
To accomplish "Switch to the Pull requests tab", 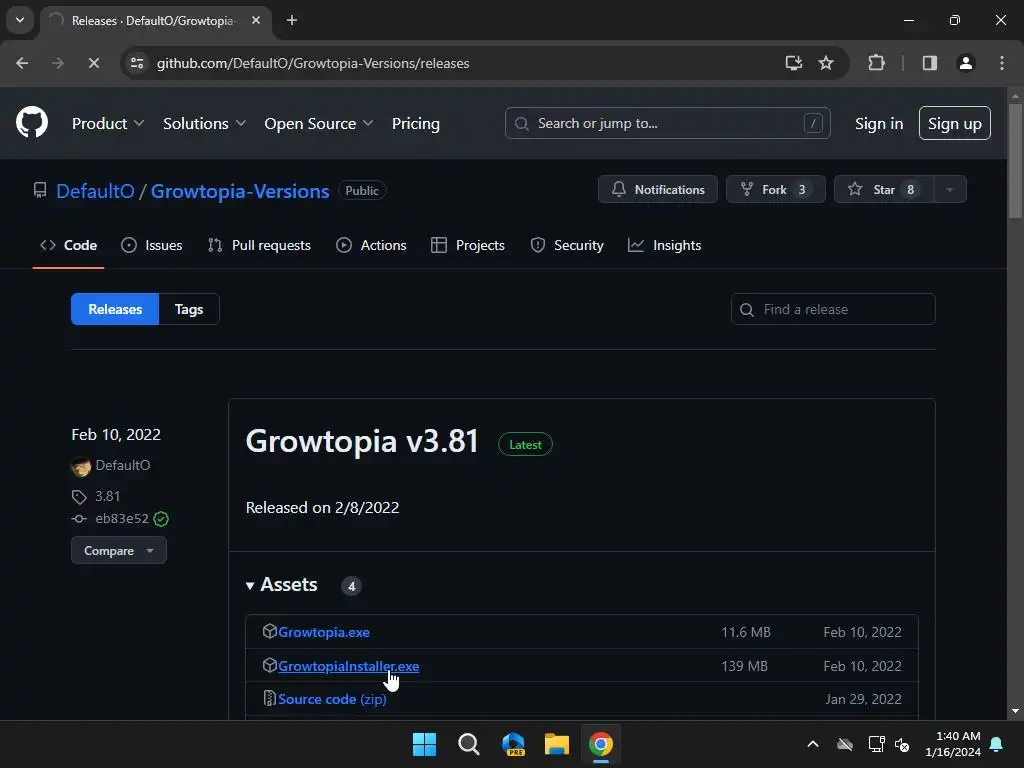I will [x=259, y=246].
